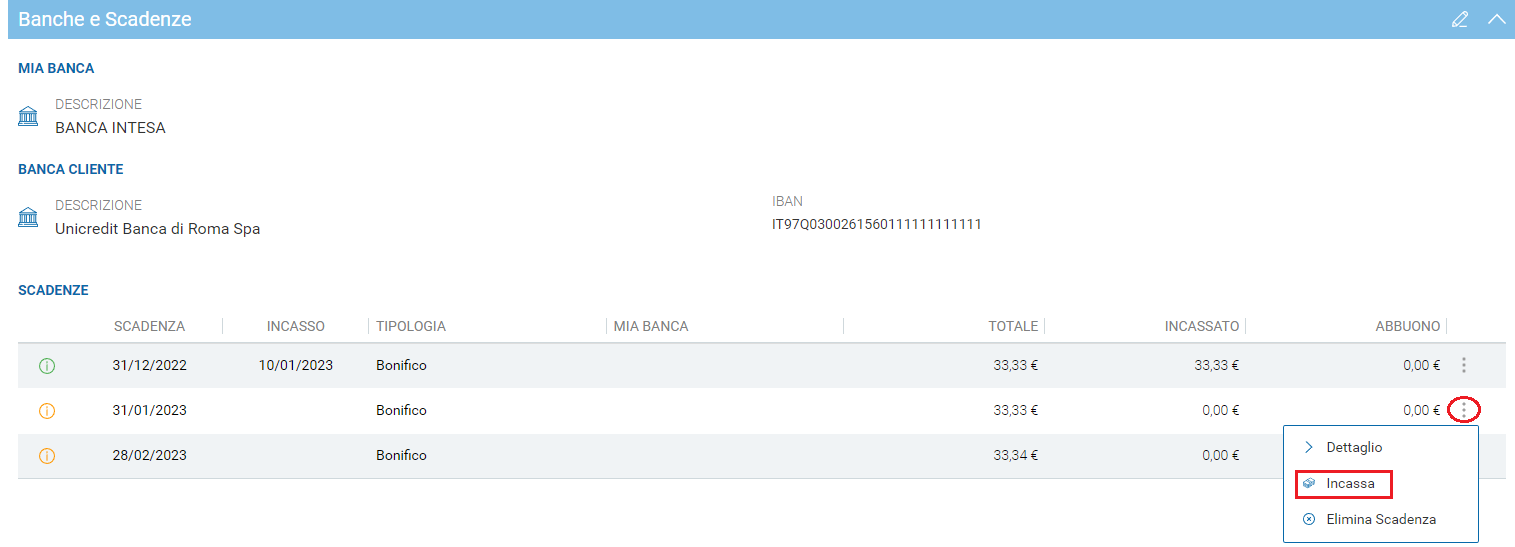Screen dimensions: 1515x547
Task: Click the ABBUONO column header
Action: point(1408,326)
